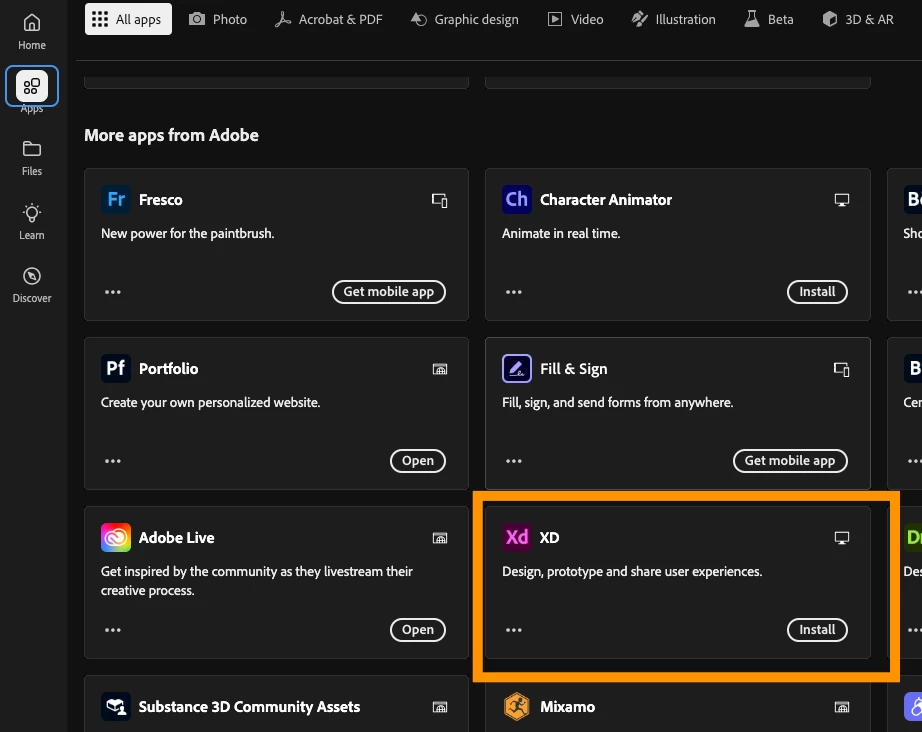This screenshot has width=922, height=732.
Task: Click Adobe Live web platform icon
Action: pyautogui.click(x=440, y=538)
